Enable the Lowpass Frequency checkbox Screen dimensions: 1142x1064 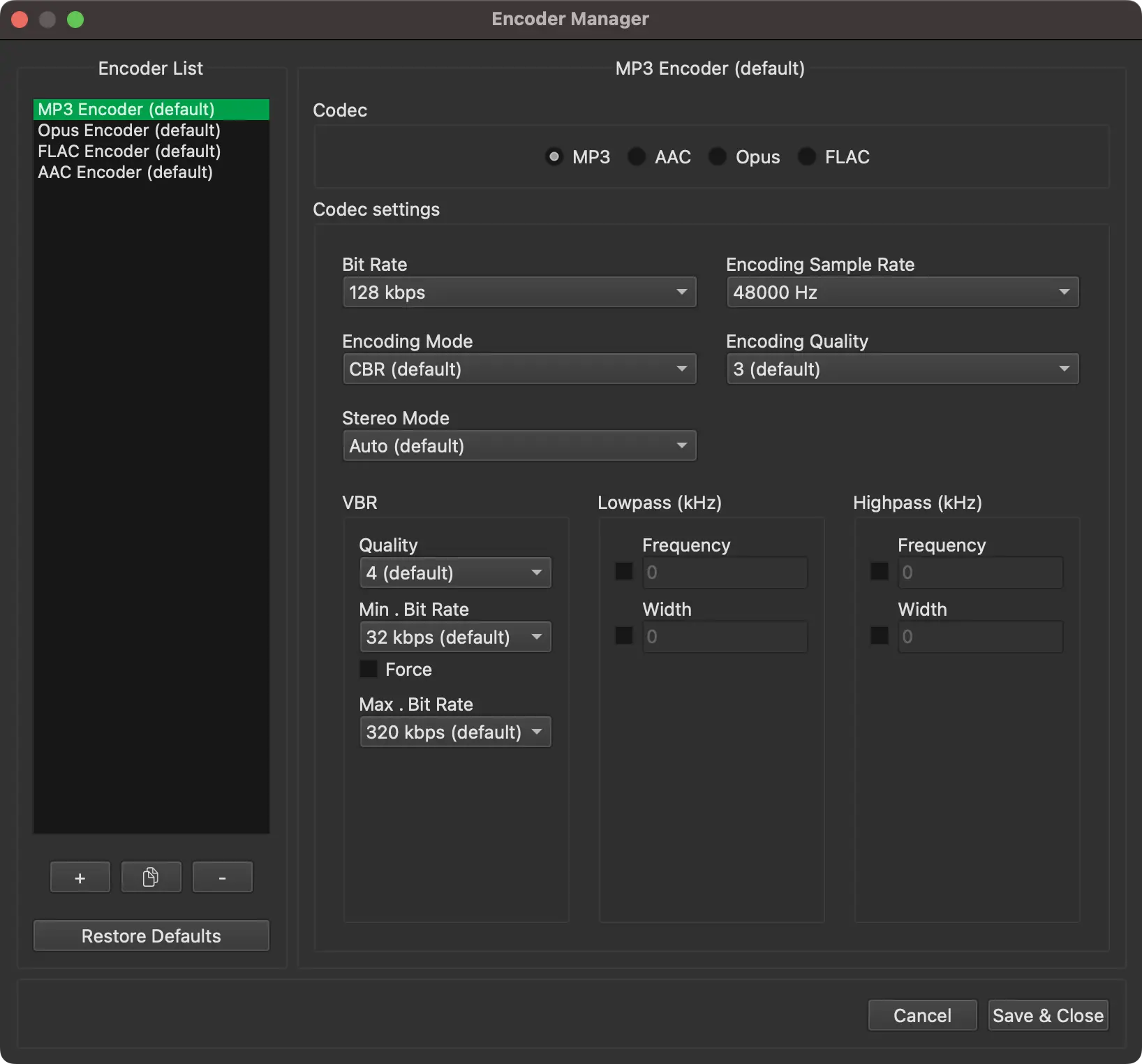[623, 571]
